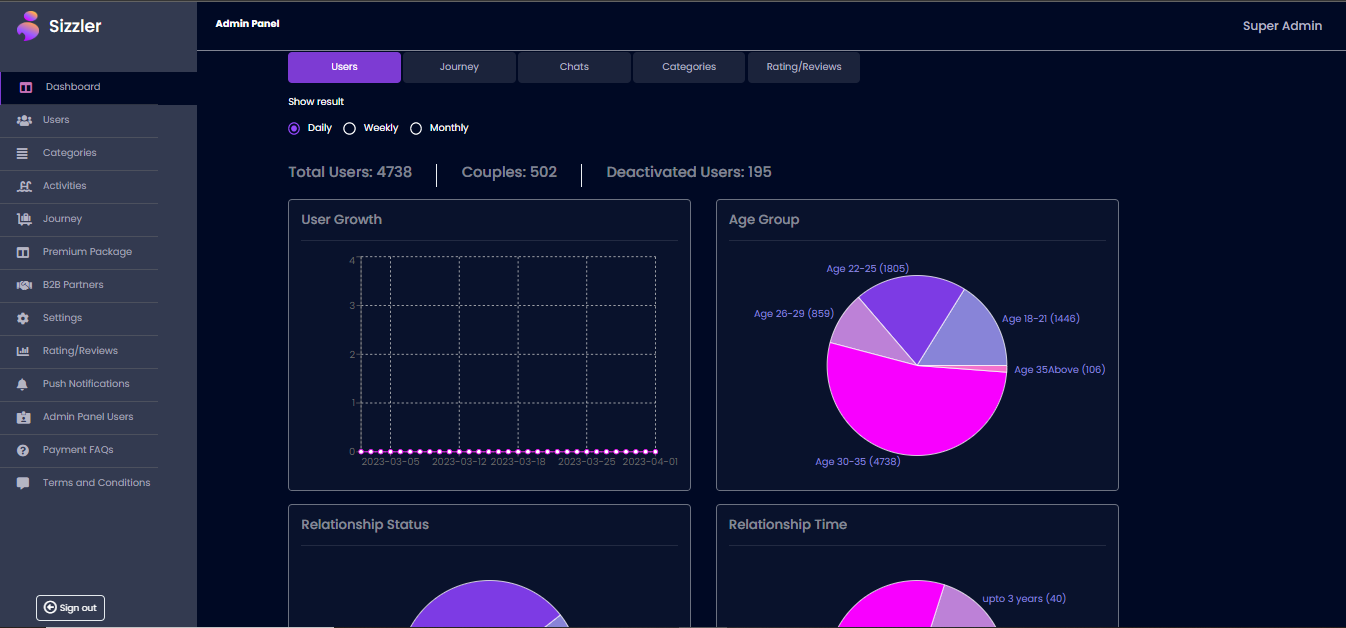The height and width of the screenshot is (628, 1346).
Task: Switch results to Weekly
Action: pyautogui.click(x=349, y=128)
